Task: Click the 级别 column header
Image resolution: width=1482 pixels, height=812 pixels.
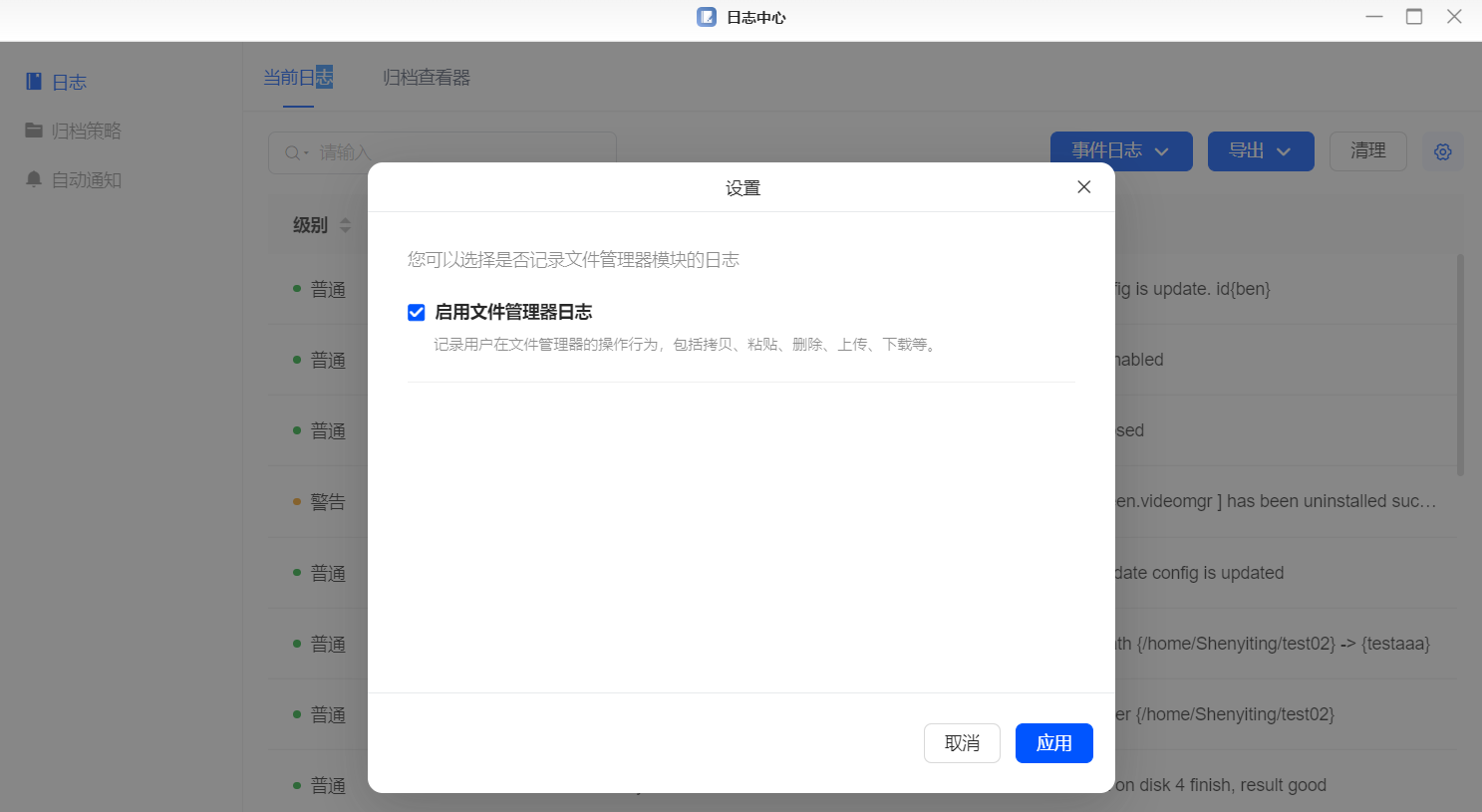Action: pos(311,225)
